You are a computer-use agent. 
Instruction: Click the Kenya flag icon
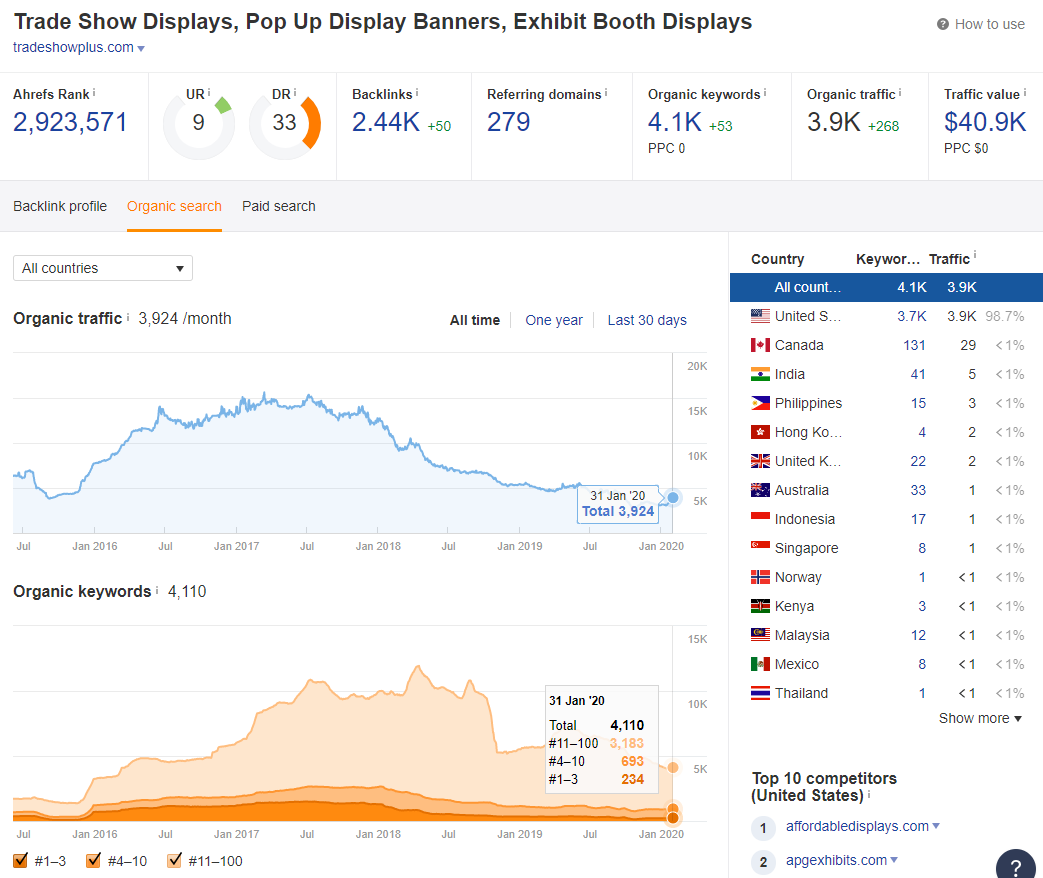pos(760,606)
